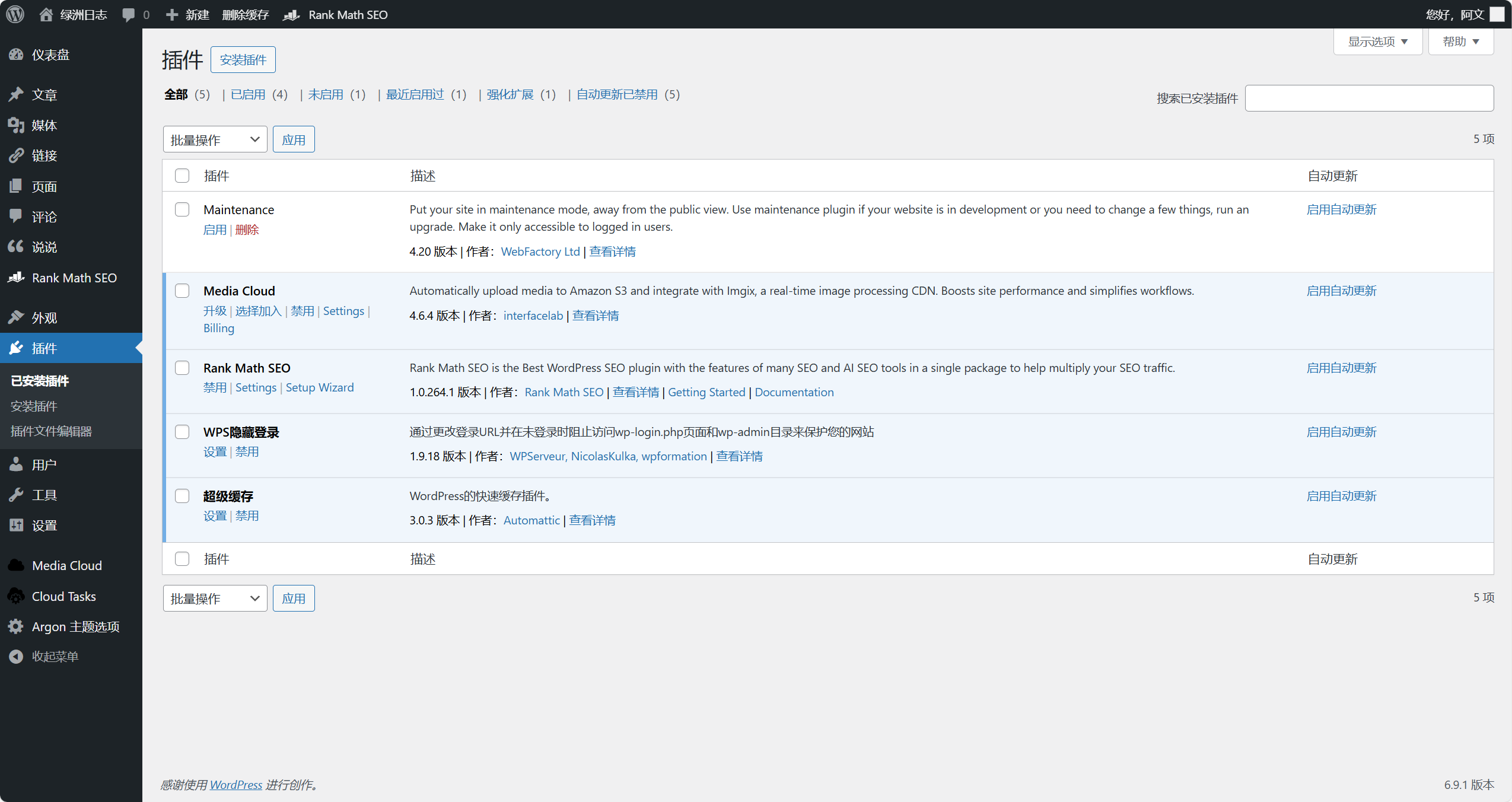Open the top bulk actions dropdown

click(215, 139)
